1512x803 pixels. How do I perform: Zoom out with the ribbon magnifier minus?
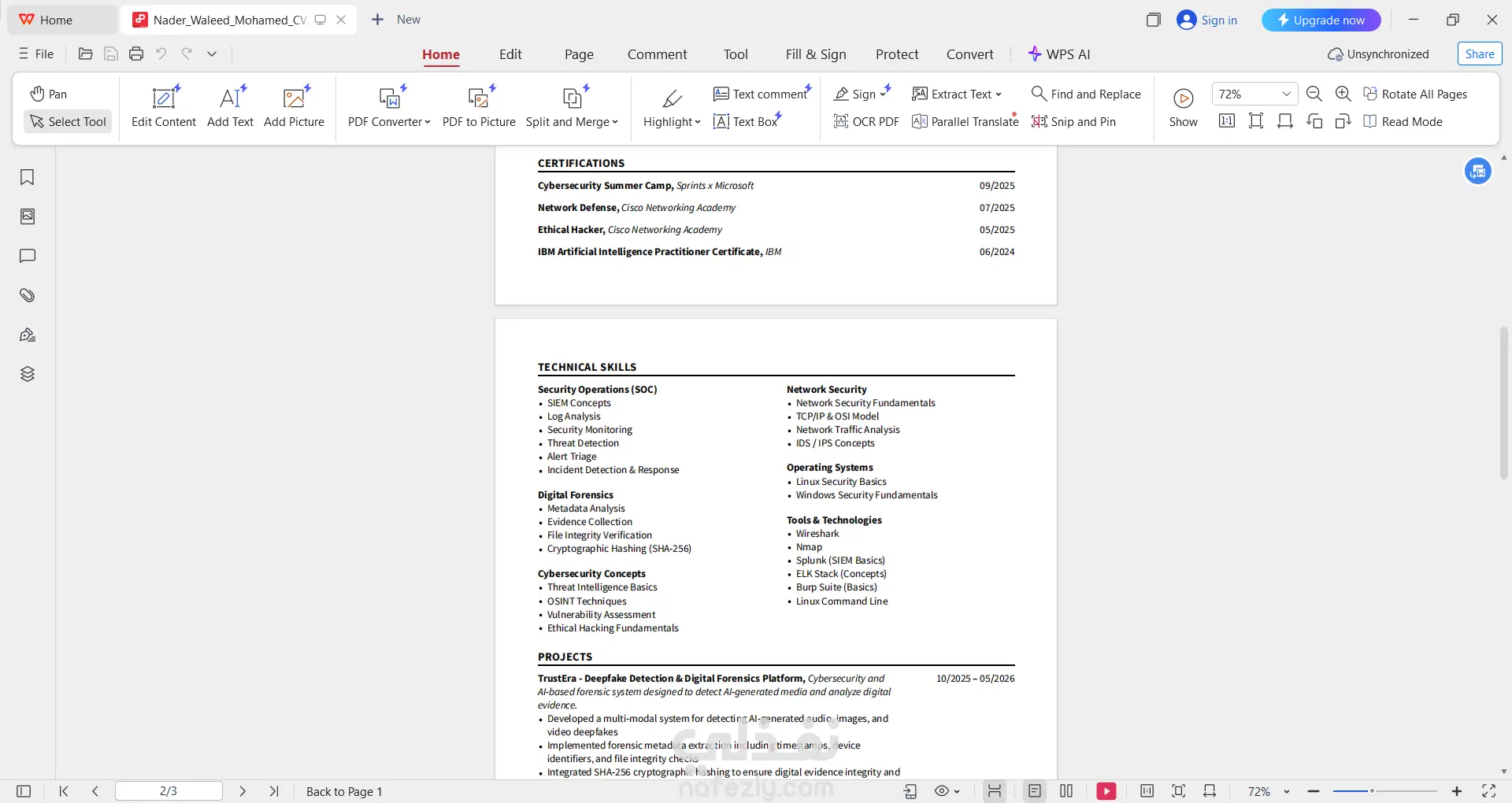point(1314,94)
